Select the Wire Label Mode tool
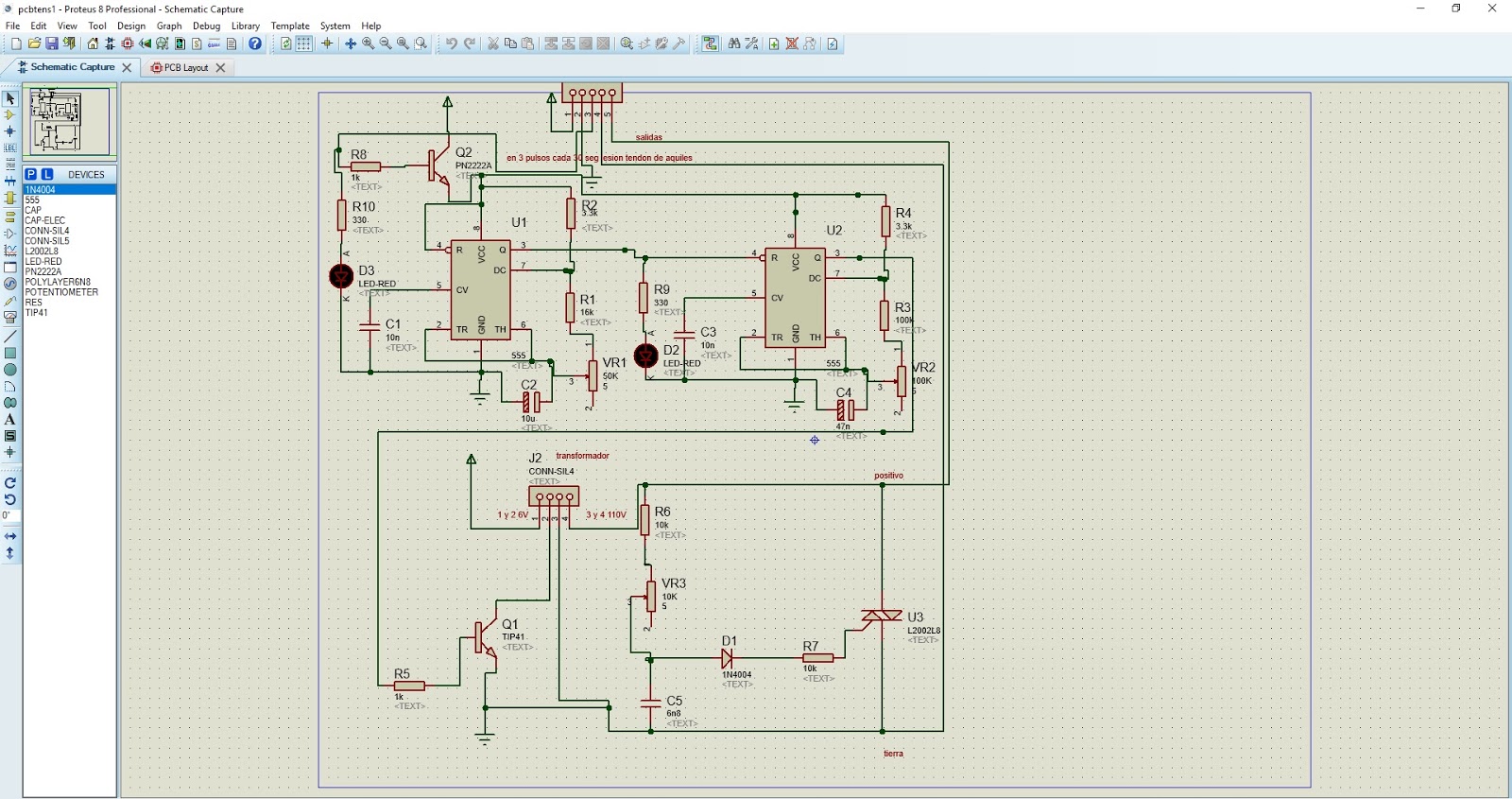Viewport: 1512px width, 799px height. pyautogui.click(x=10, y=148)
